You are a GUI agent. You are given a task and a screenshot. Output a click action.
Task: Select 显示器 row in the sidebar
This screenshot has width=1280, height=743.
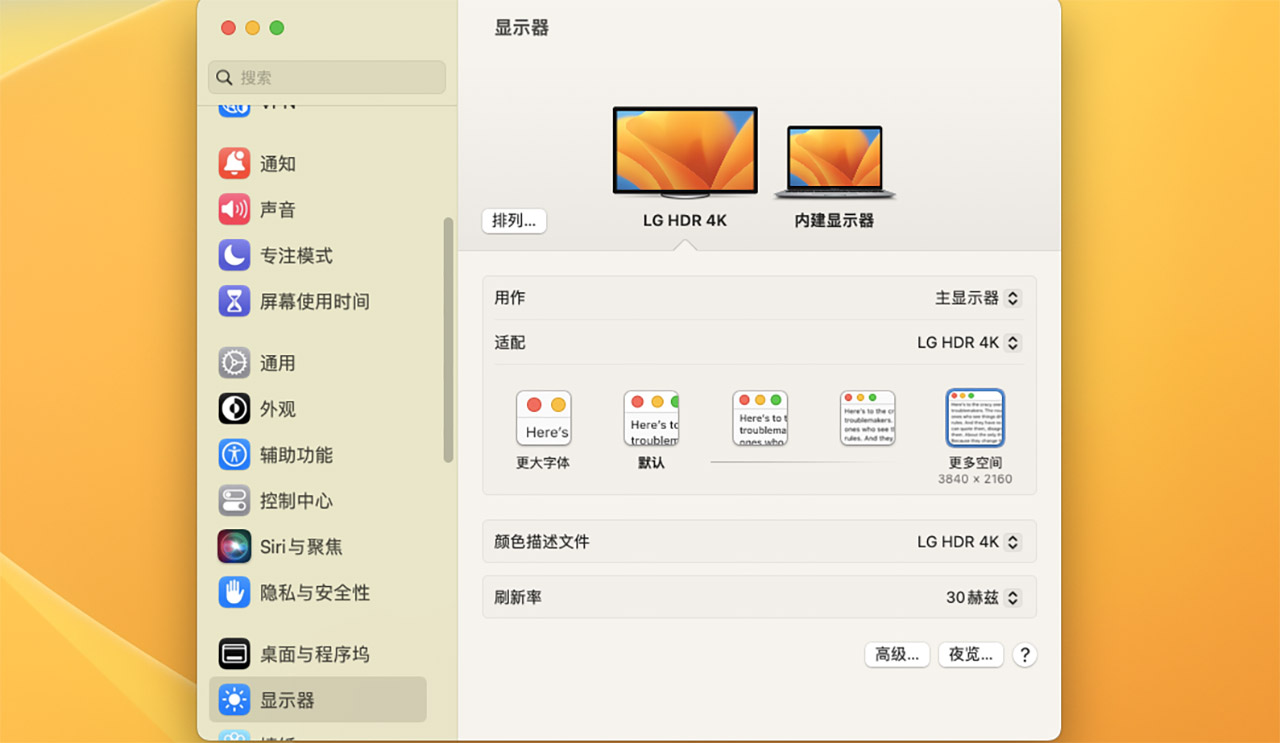(x=318, y=700)
